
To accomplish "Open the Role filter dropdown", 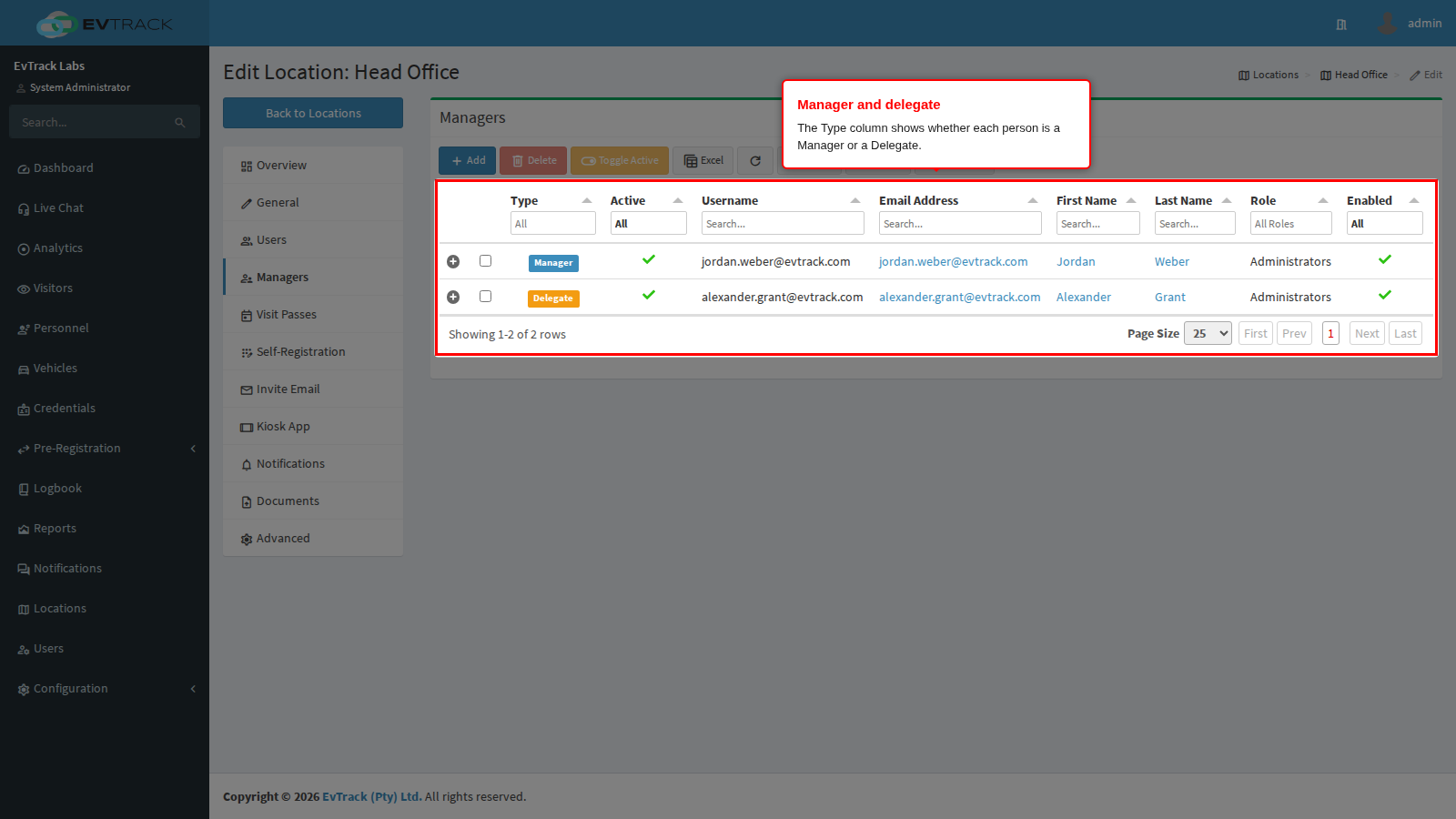I will point(1290,224).
